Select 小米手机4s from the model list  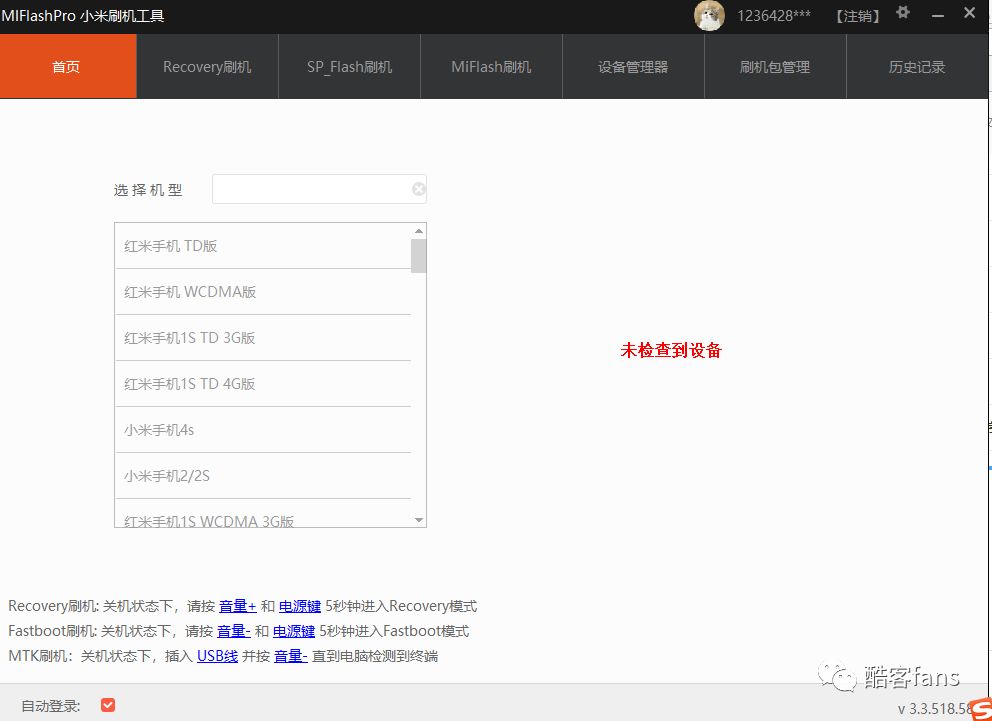pyautogui.click(x=263, y=430)
